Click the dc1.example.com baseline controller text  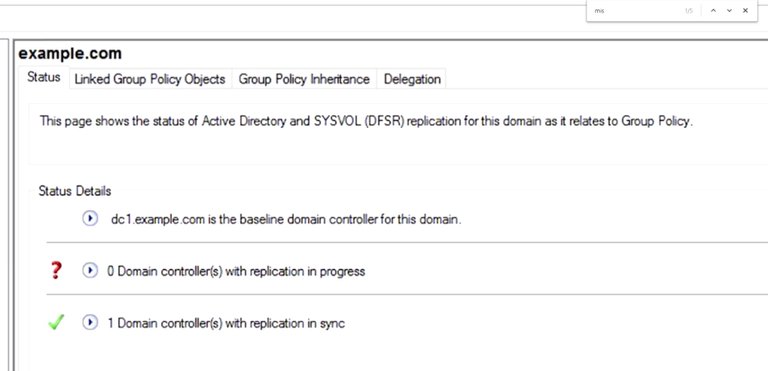click(286, 220)
